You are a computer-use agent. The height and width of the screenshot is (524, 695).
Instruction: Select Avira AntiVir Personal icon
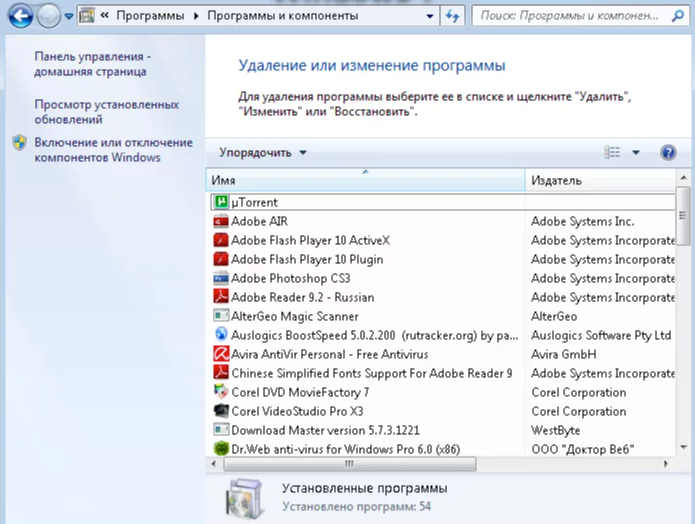pos(221,354)
